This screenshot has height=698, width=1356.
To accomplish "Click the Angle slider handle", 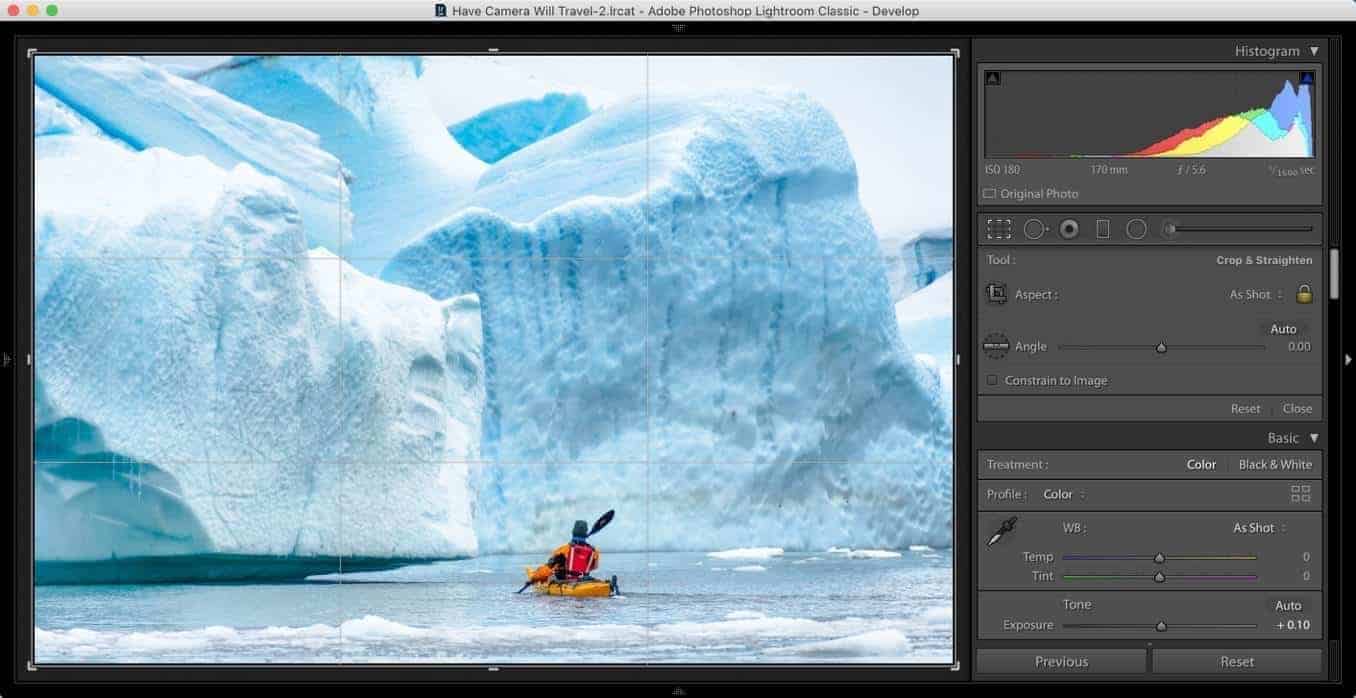I will pyautogui.click(x=1161, y=348).
